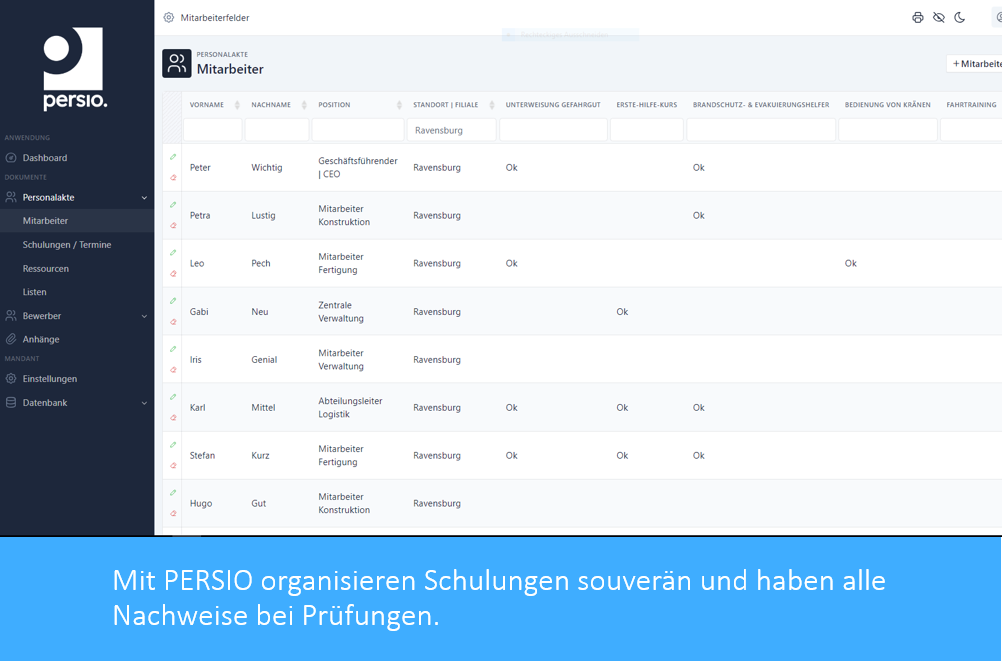Click the Bedienung von Kränen column header
Screen dimensions: 1002x662
pos(888,105)
